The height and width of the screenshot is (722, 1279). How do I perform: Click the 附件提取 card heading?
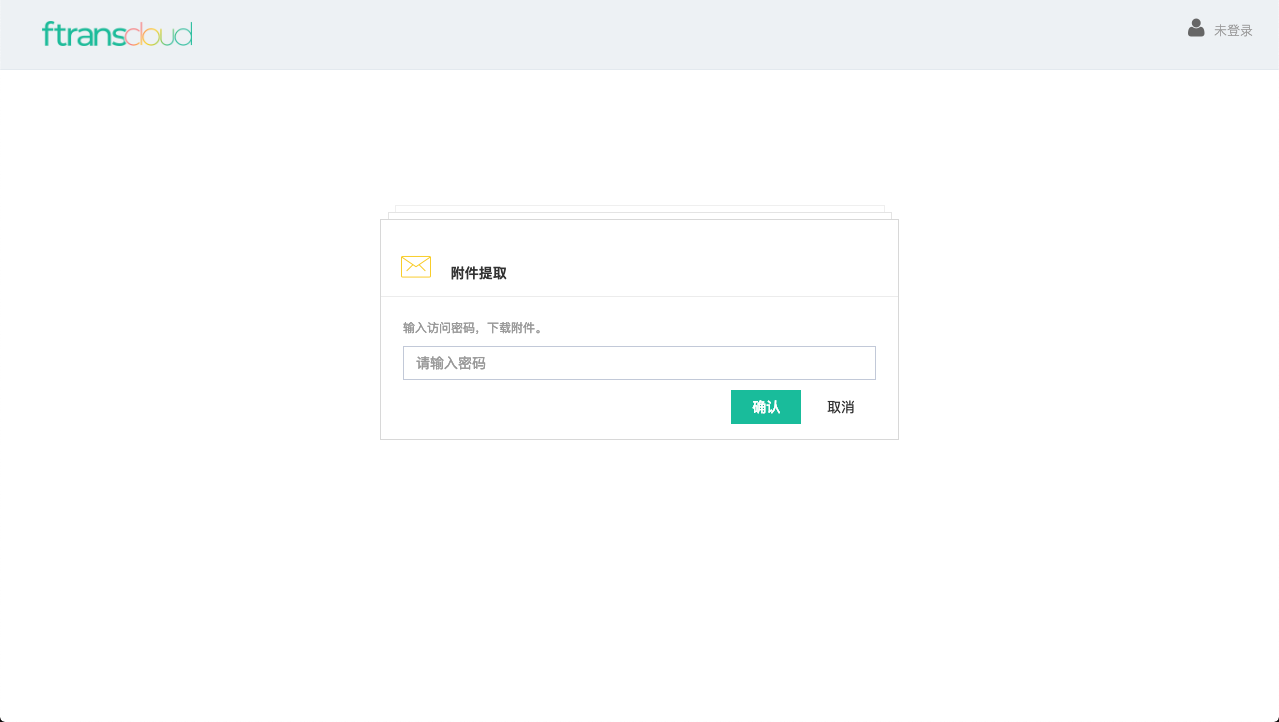478,272
